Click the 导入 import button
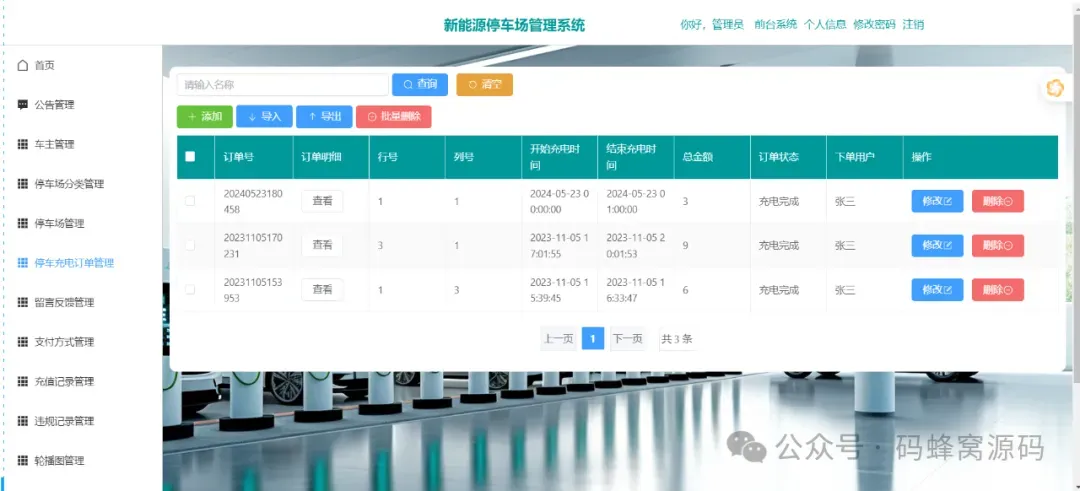Screen dimensions: 1080x491 (x=264, y=116)
